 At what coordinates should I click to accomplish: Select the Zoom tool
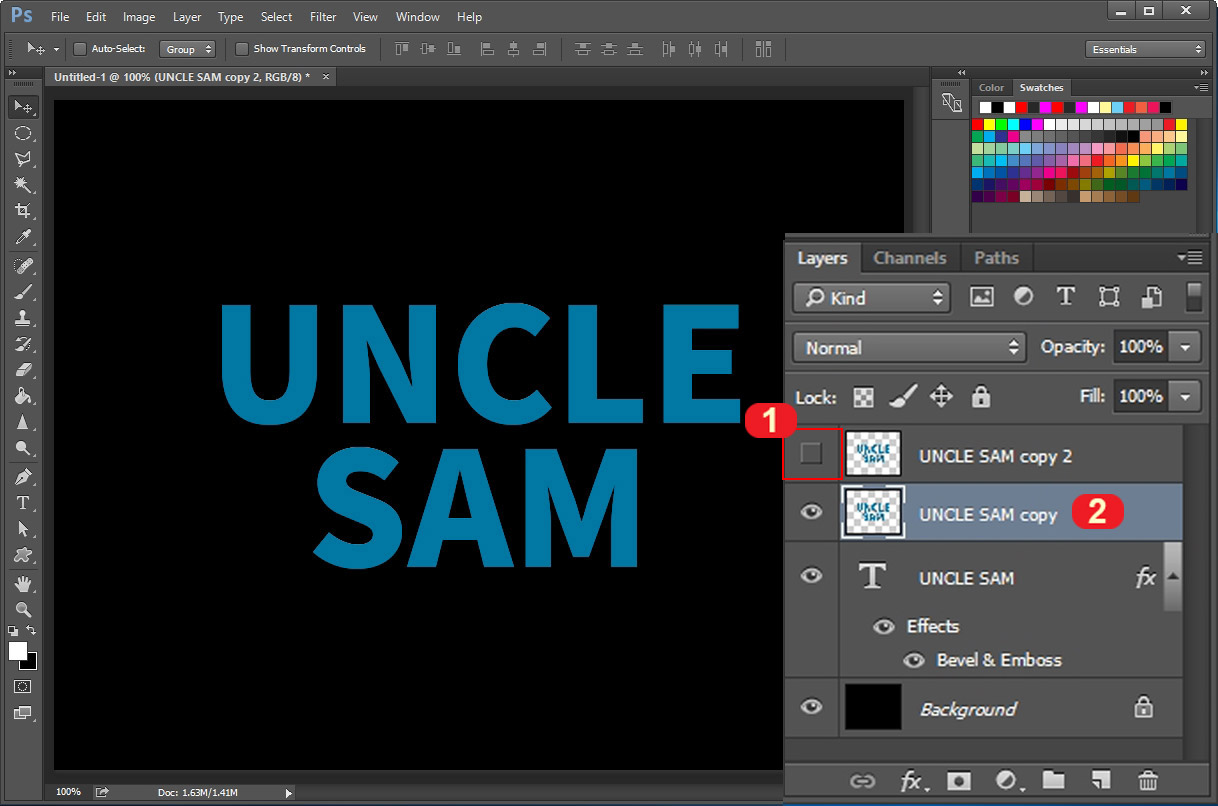23,609
